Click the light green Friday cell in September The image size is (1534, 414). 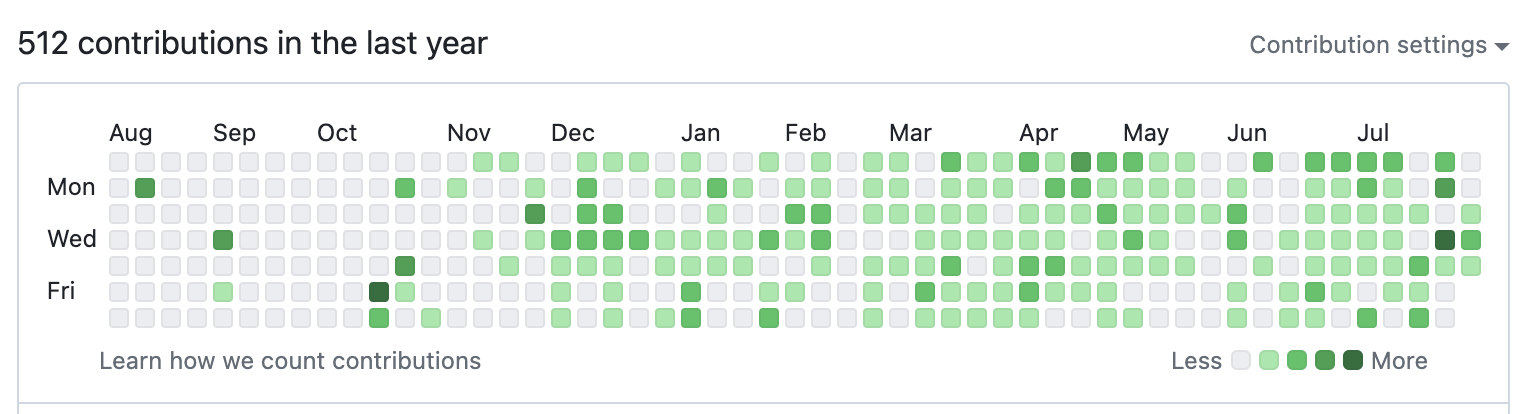pyautogui.click(x=223, y=291)
